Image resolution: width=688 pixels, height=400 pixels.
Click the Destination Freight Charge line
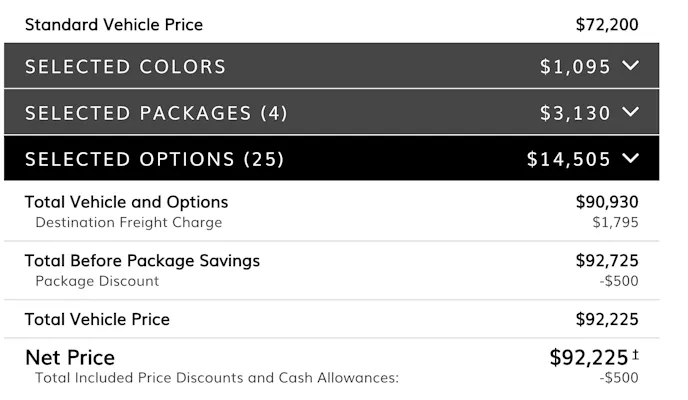point(128,222)
